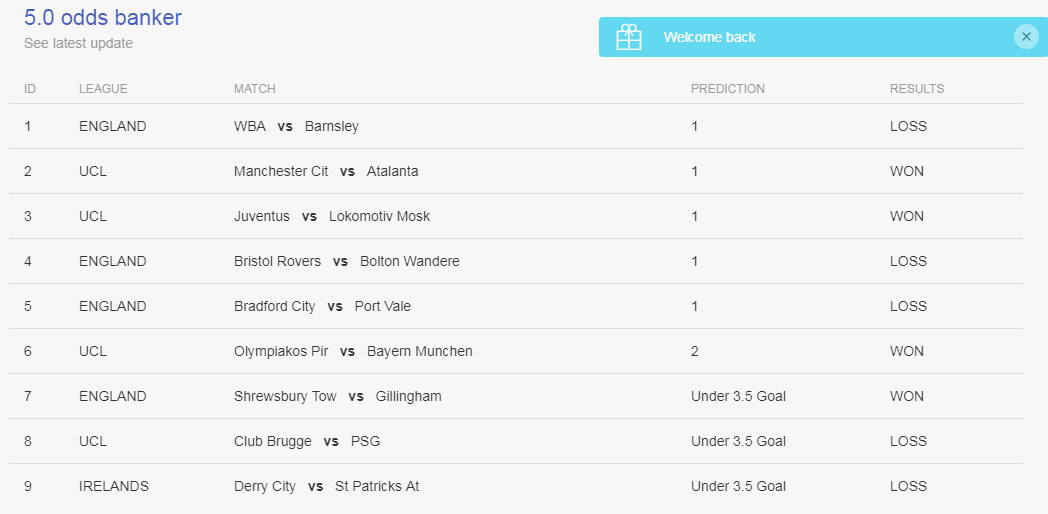The height and width of the screenshot is (514, 1048).
Task: Click the RESULTS column header
Action: coord(916,89)
